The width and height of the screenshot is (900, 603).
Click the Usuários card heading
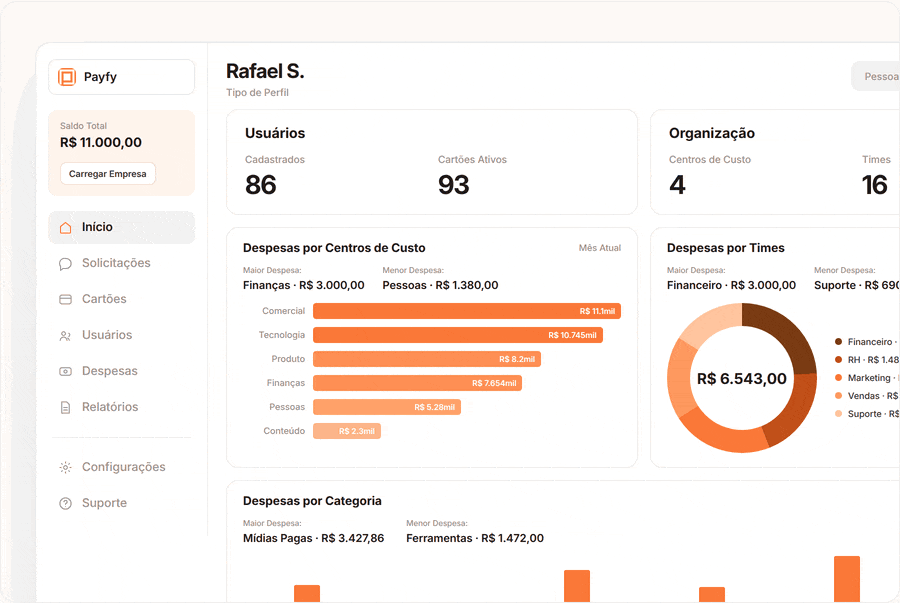point(275,133)
